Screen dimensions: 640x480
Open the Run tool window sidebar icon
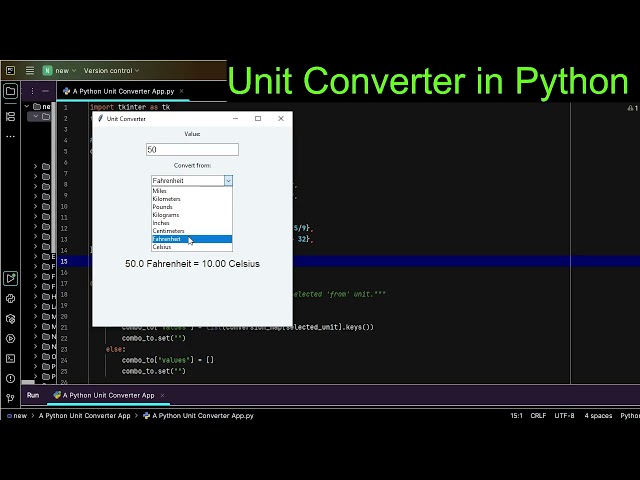tap(11, 278)
